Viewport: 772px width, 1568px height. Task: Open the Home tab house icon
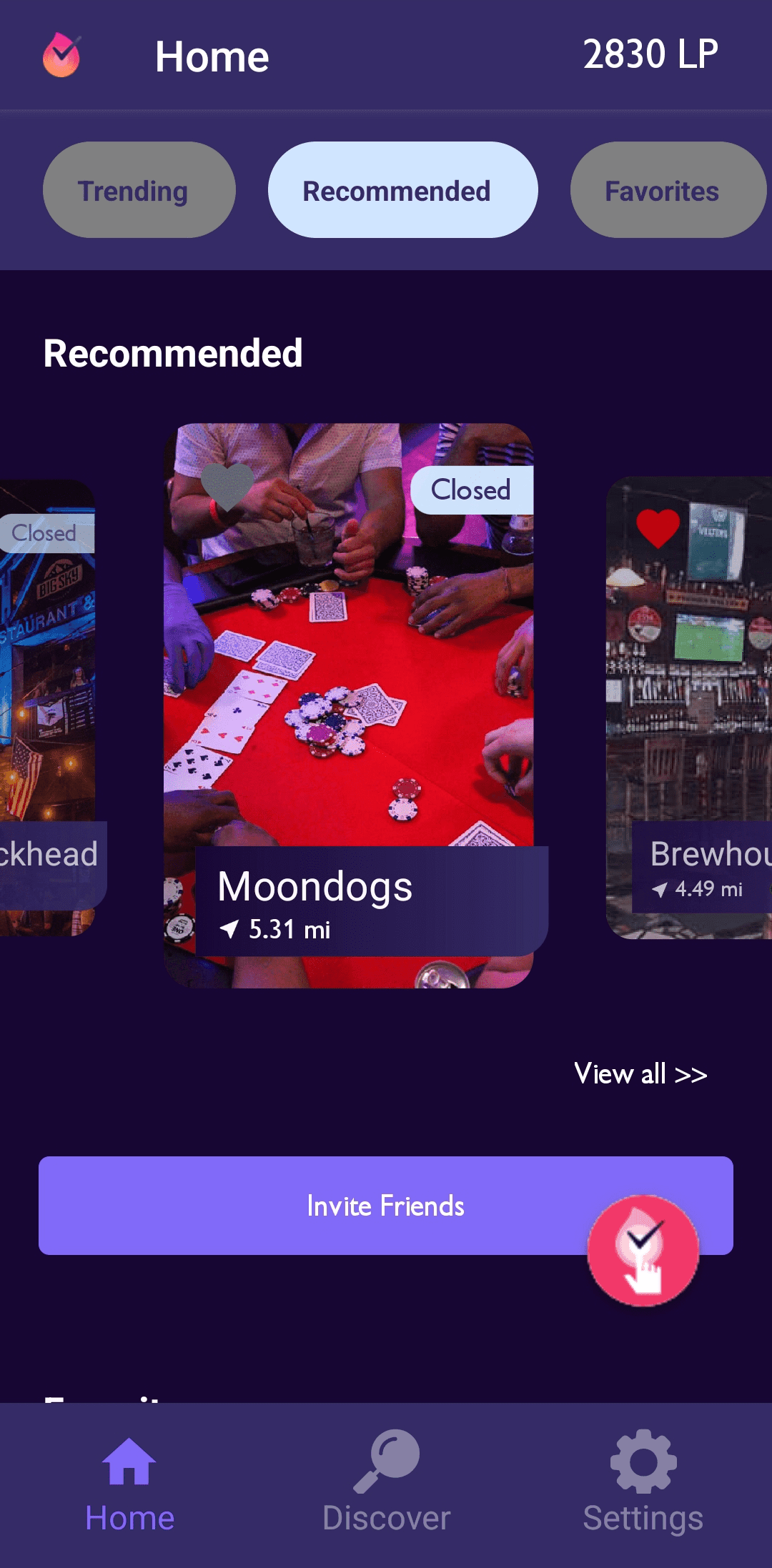point(129,1461)
